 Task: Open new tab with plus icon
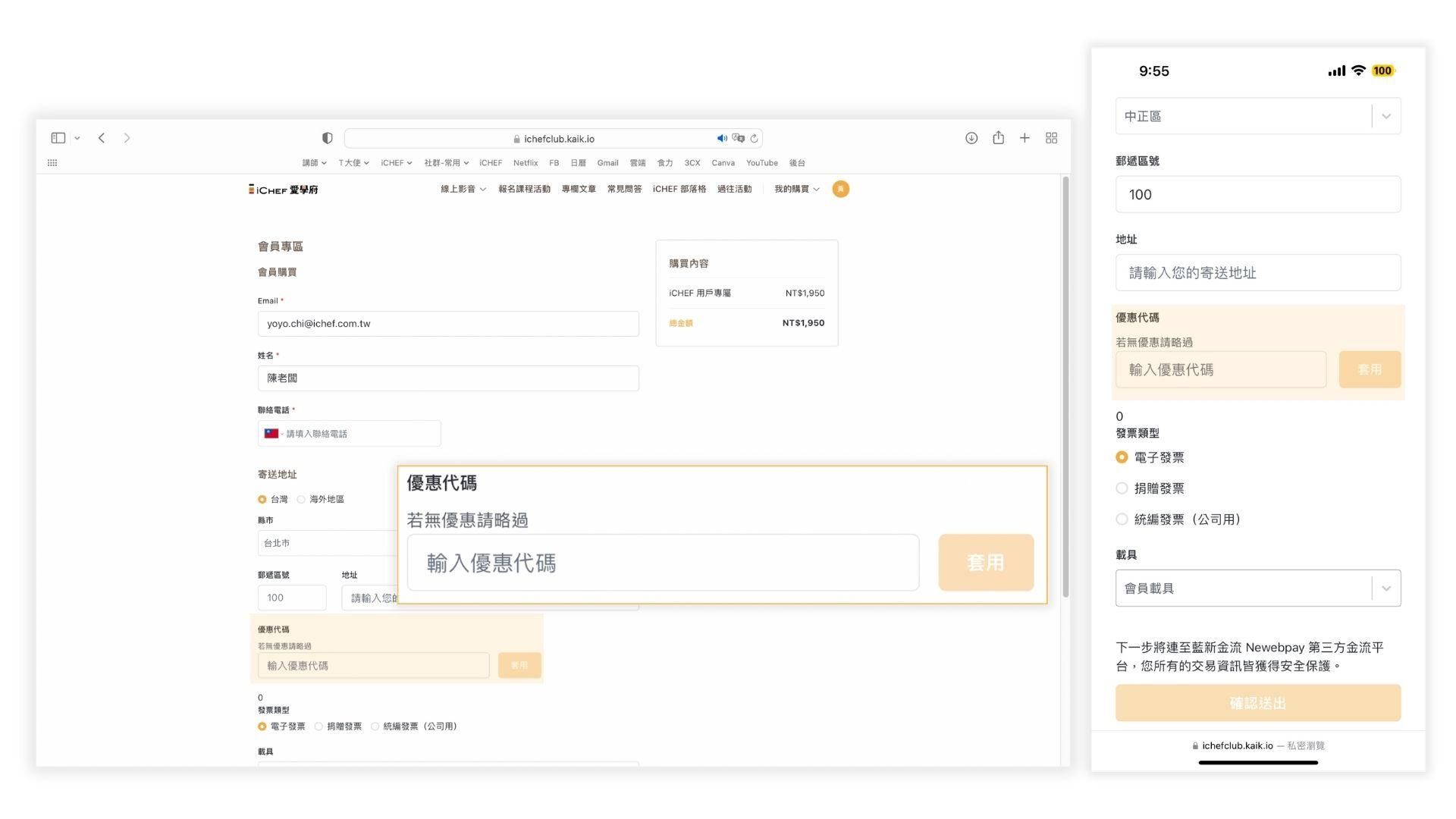(x=1025, y=138)
